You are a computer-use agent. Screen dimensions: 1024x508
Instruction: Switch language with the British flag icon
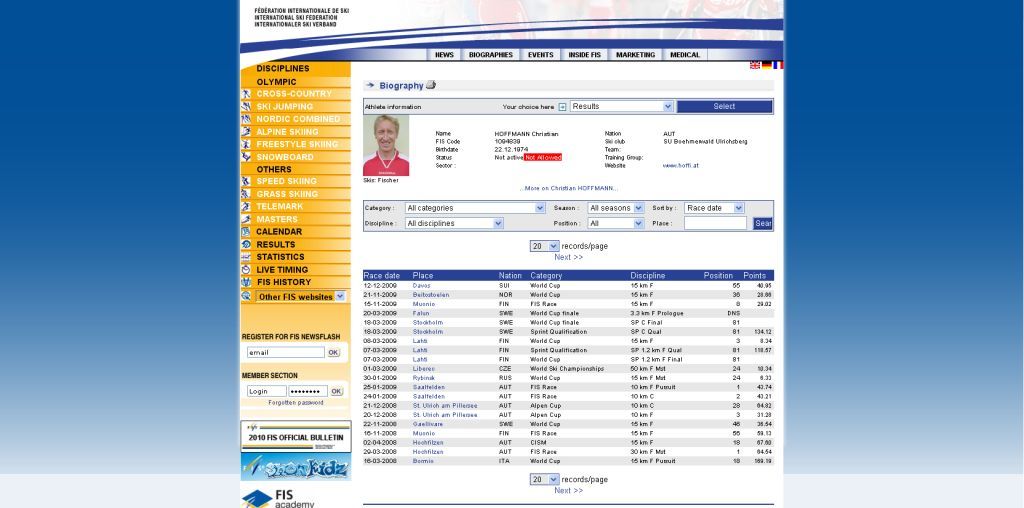[x=755, y=65]
